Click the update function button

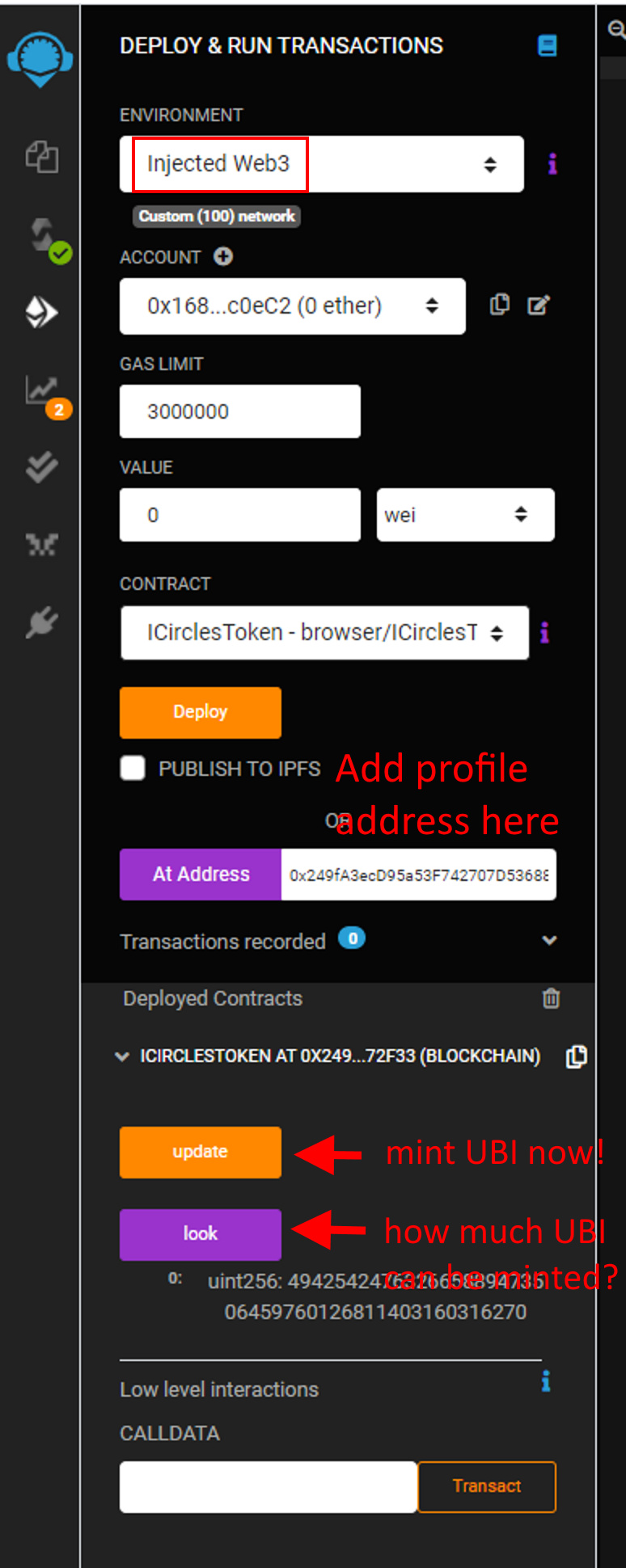201,1152
